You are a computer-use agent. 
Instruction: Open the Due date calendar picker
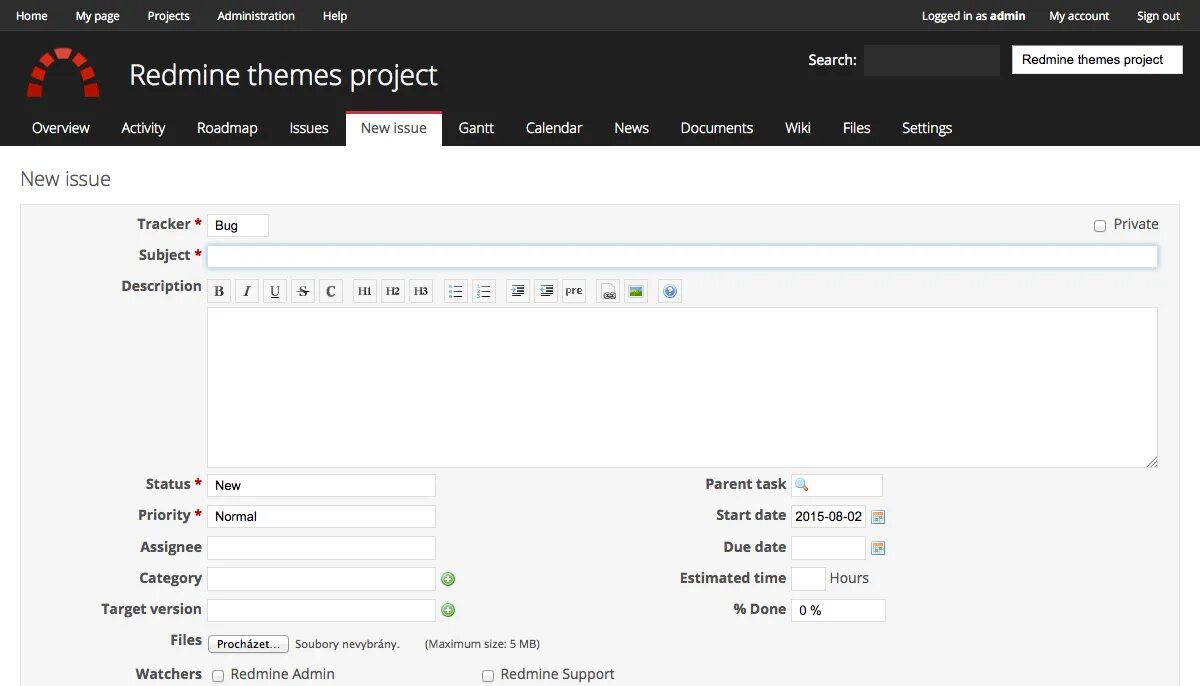(x=877, y=548)
